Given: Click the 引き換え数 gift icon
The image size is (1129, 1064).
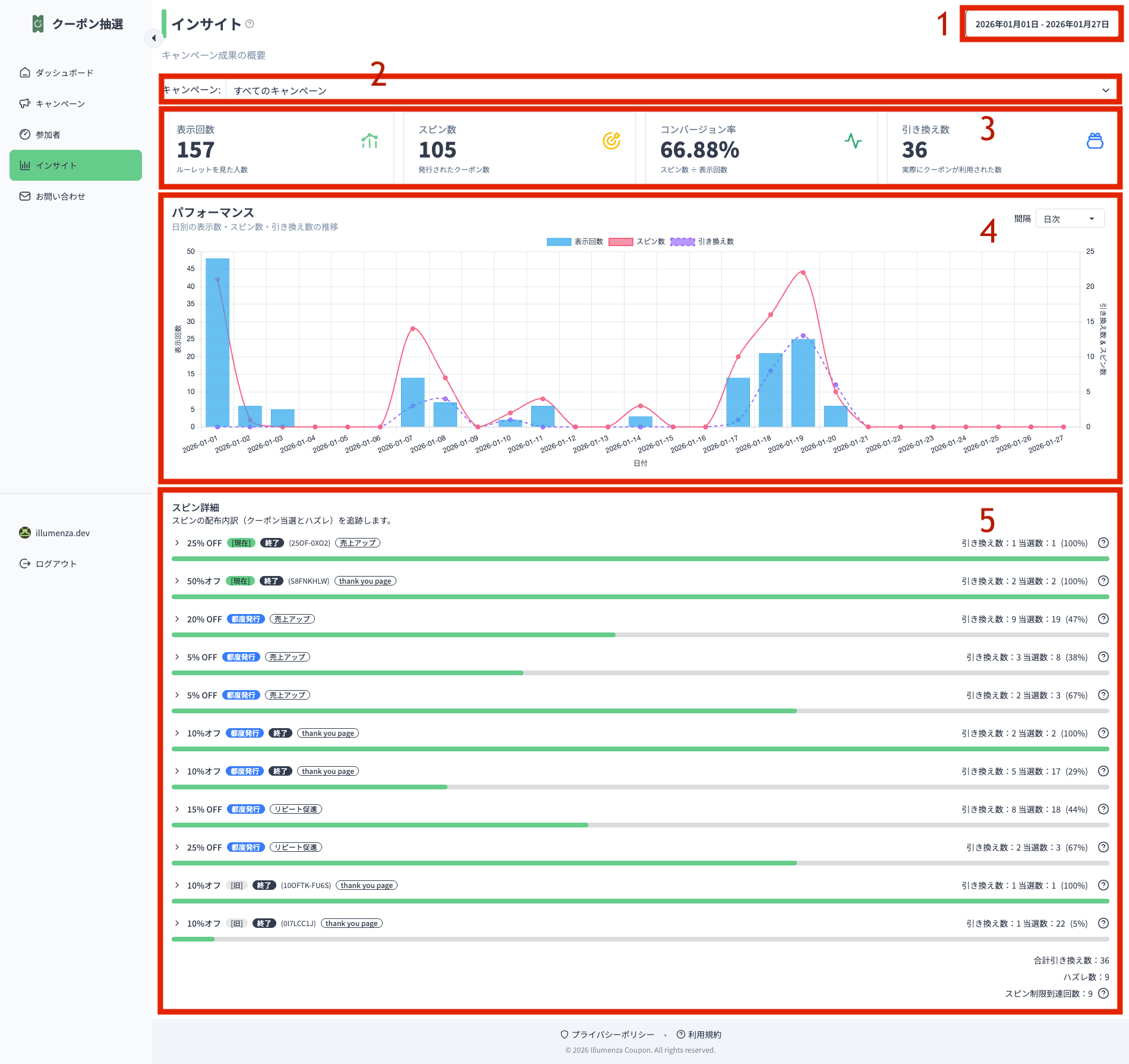Looking at the screenshot, I should tap(1095, 141).
